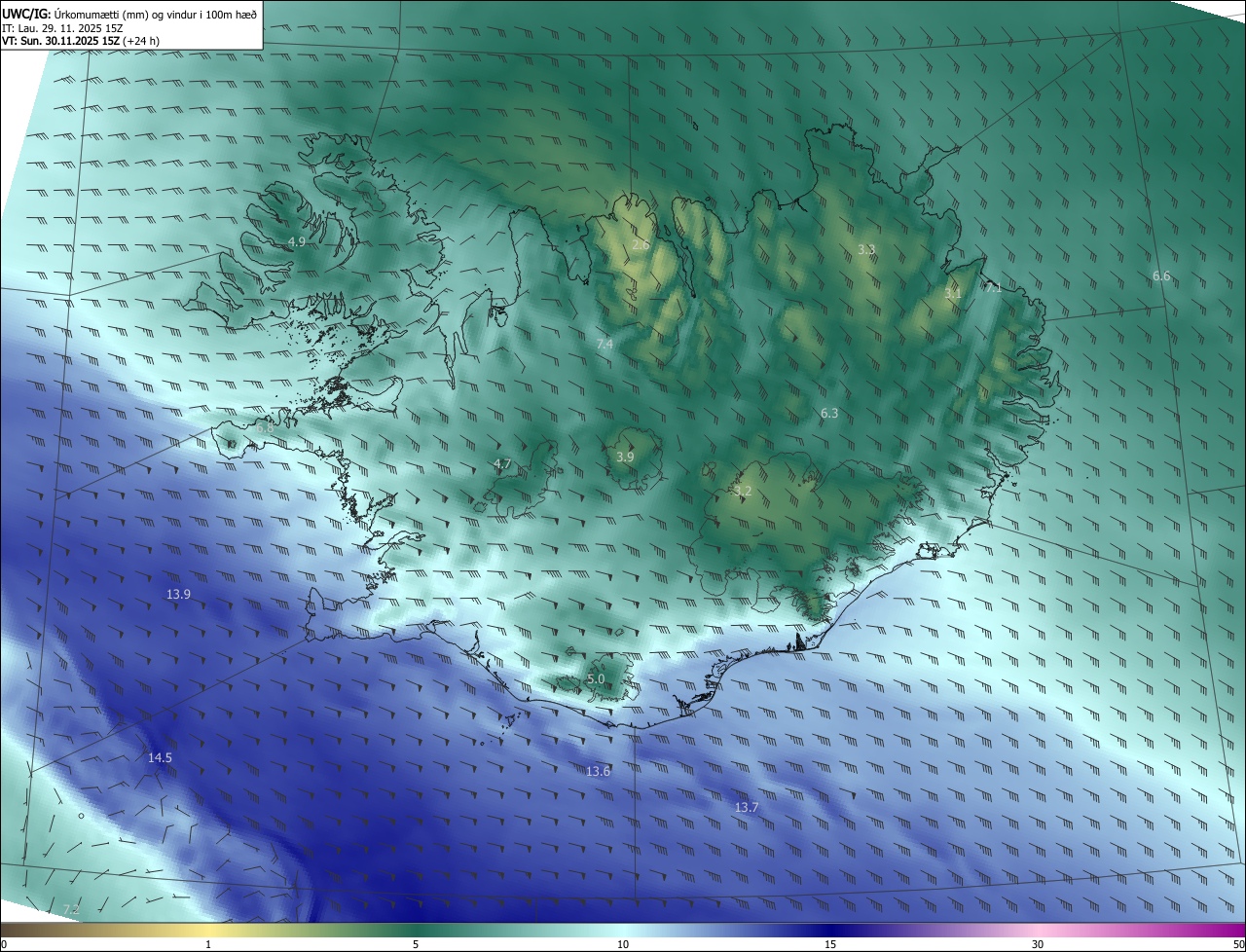Click the color scale tick label 10
The image size is (1246, 952).
(x=623, y=945)
